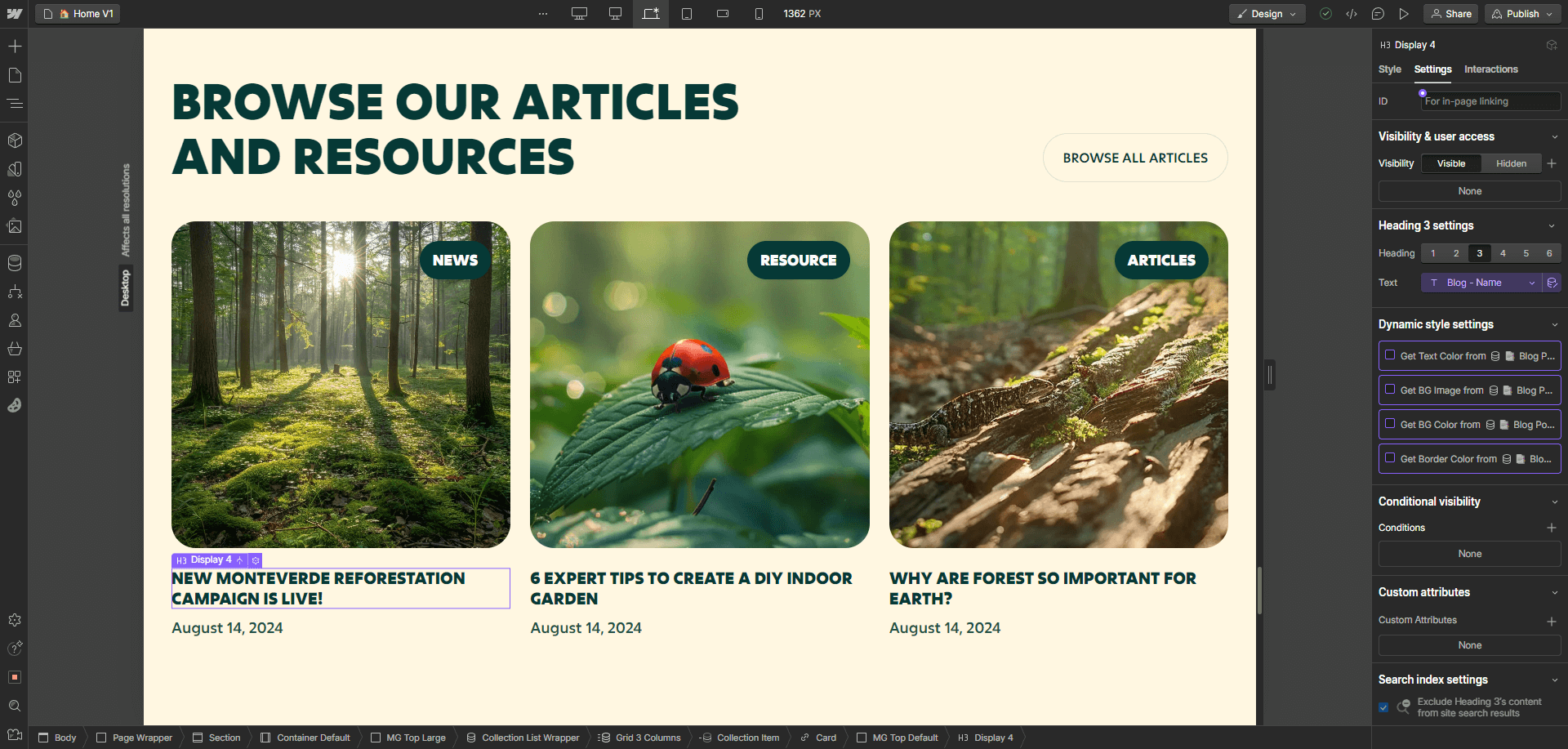Screen dimensions: 1568x749
Task: Click the Publish button
Action: pyautogui.click(x=1522, y=13)
